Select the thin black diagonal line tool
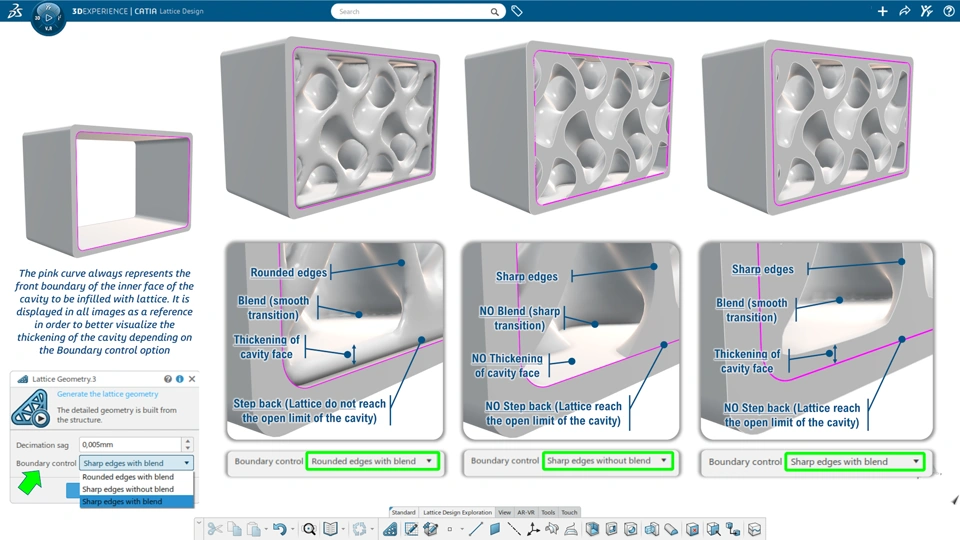This screenshot has width=960, height=540. [x=514, y=529]
